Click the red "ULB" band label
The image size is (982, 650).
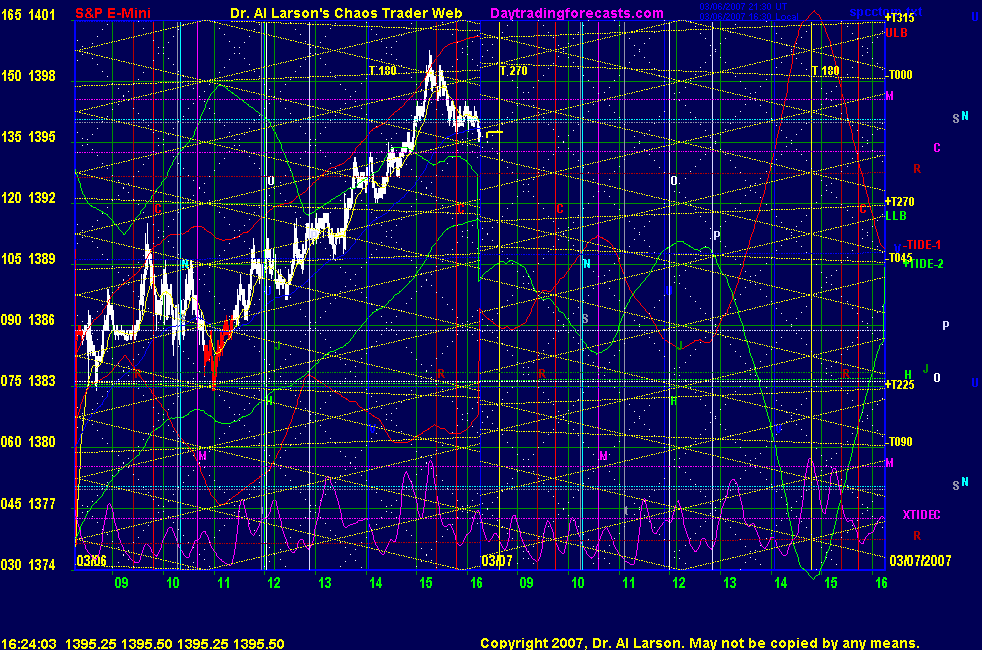pyautogui.click(x=896, y=33)
